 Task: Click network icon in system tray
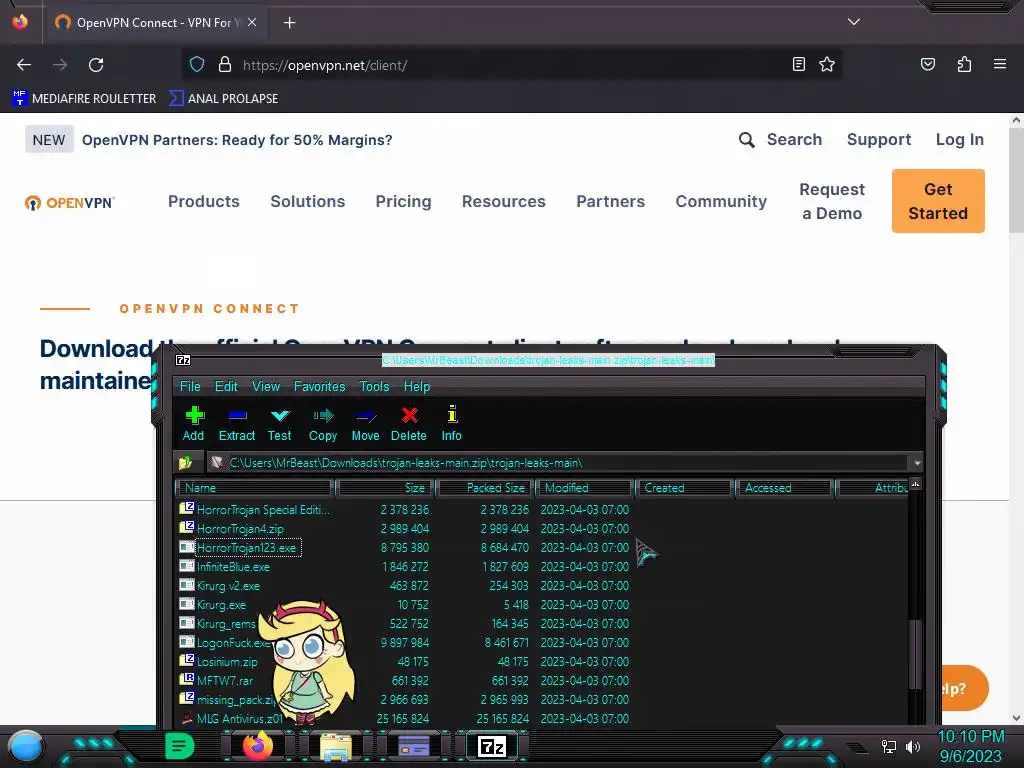[889, 746]
